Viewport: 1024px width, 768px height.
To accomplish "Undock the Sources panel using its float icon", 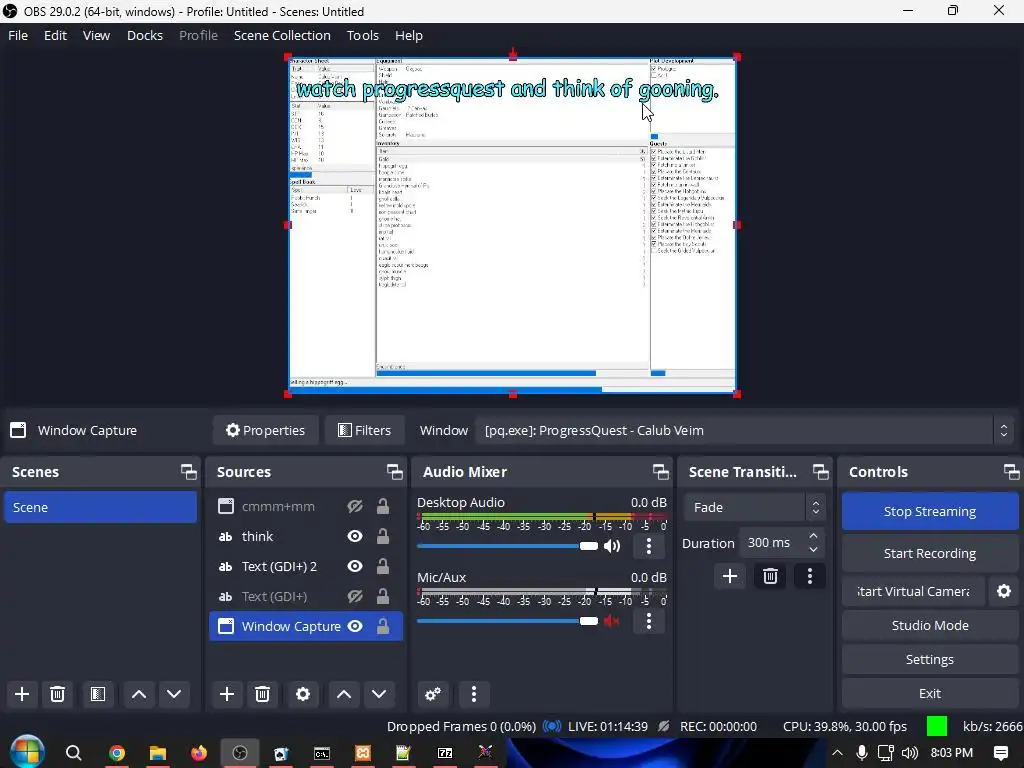I will [394, 472].
